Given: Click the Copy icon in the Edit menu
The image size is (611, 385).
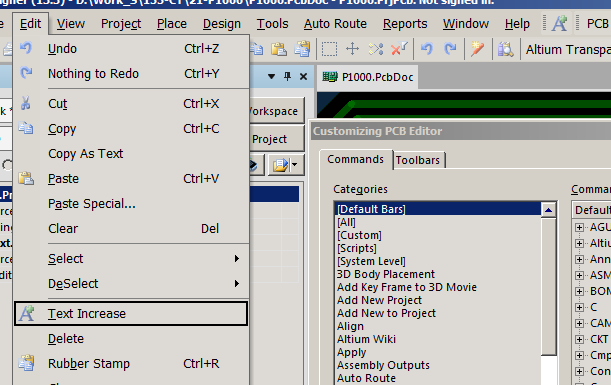Looking at the screenshot, I should tap(26, 128).
